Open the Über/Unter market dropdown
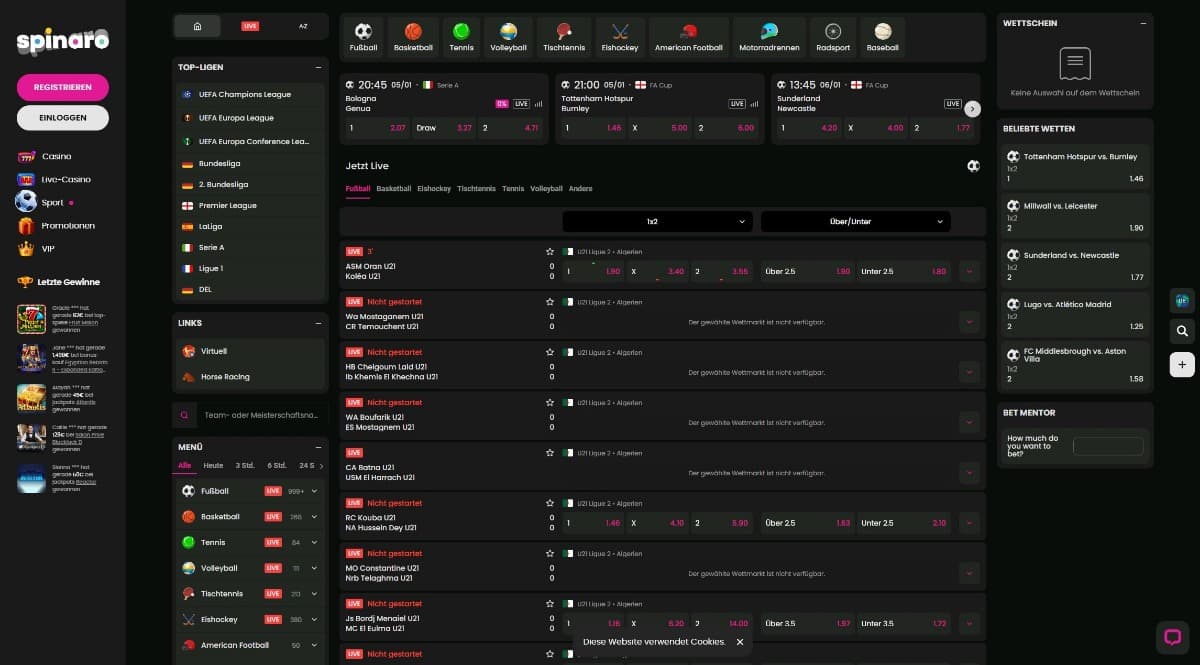This screenshot has width=1200, height=665. tap(855, 222)
